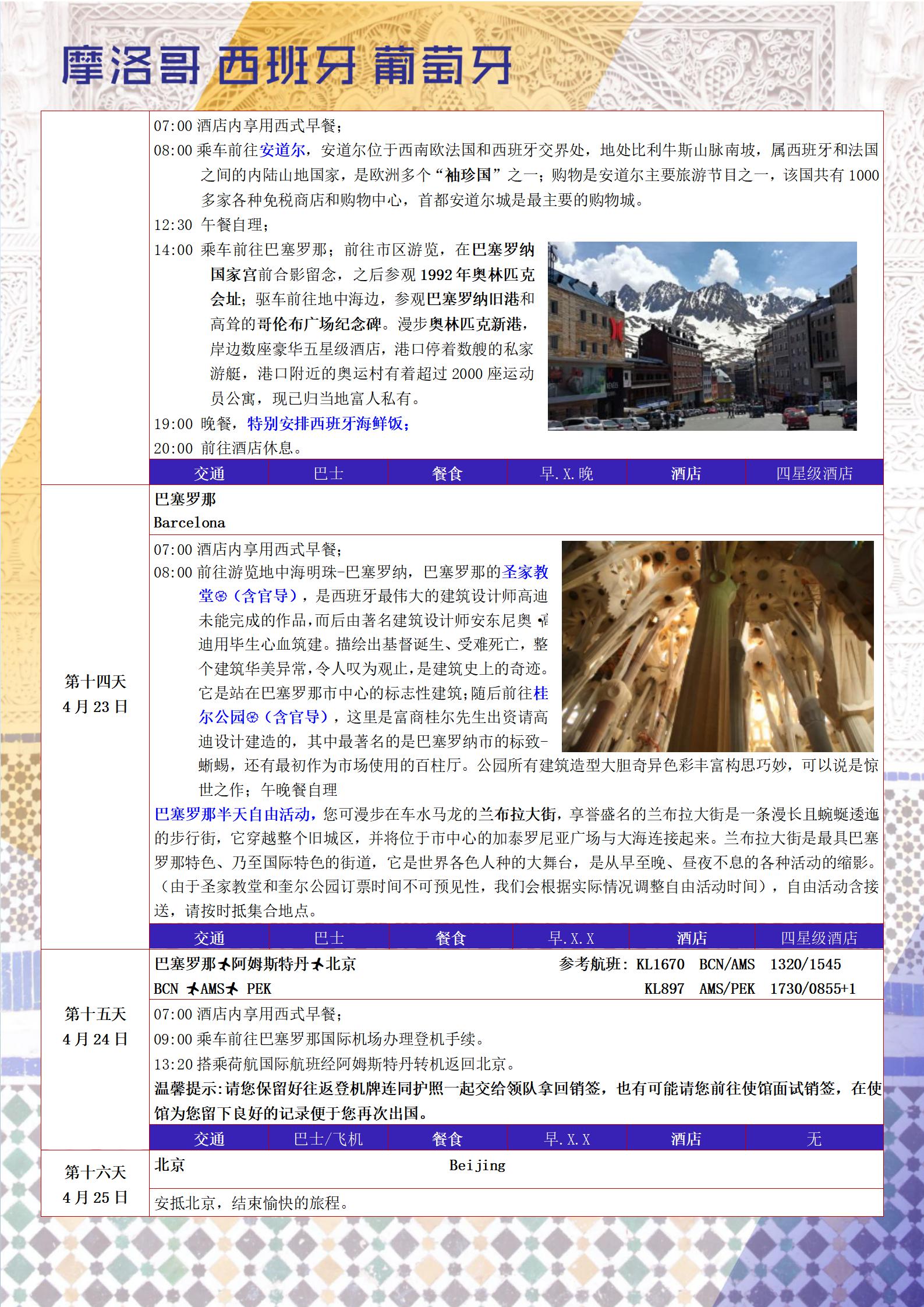Click the circled ticket symbol after 桂尔公园

[252, 718]
